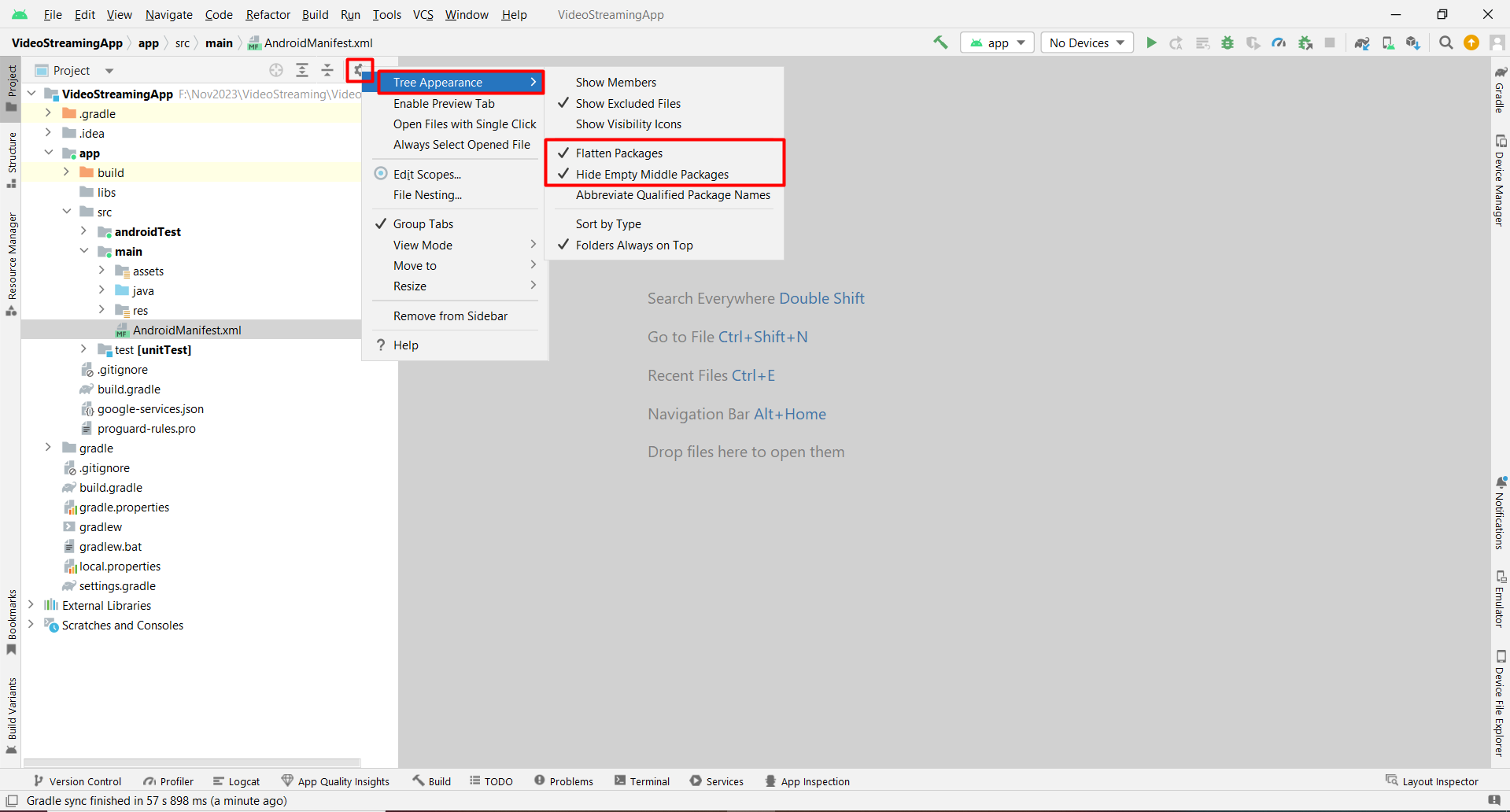Collapse the main folder
The image size is (1510, 812).
(x=84, y=251)
